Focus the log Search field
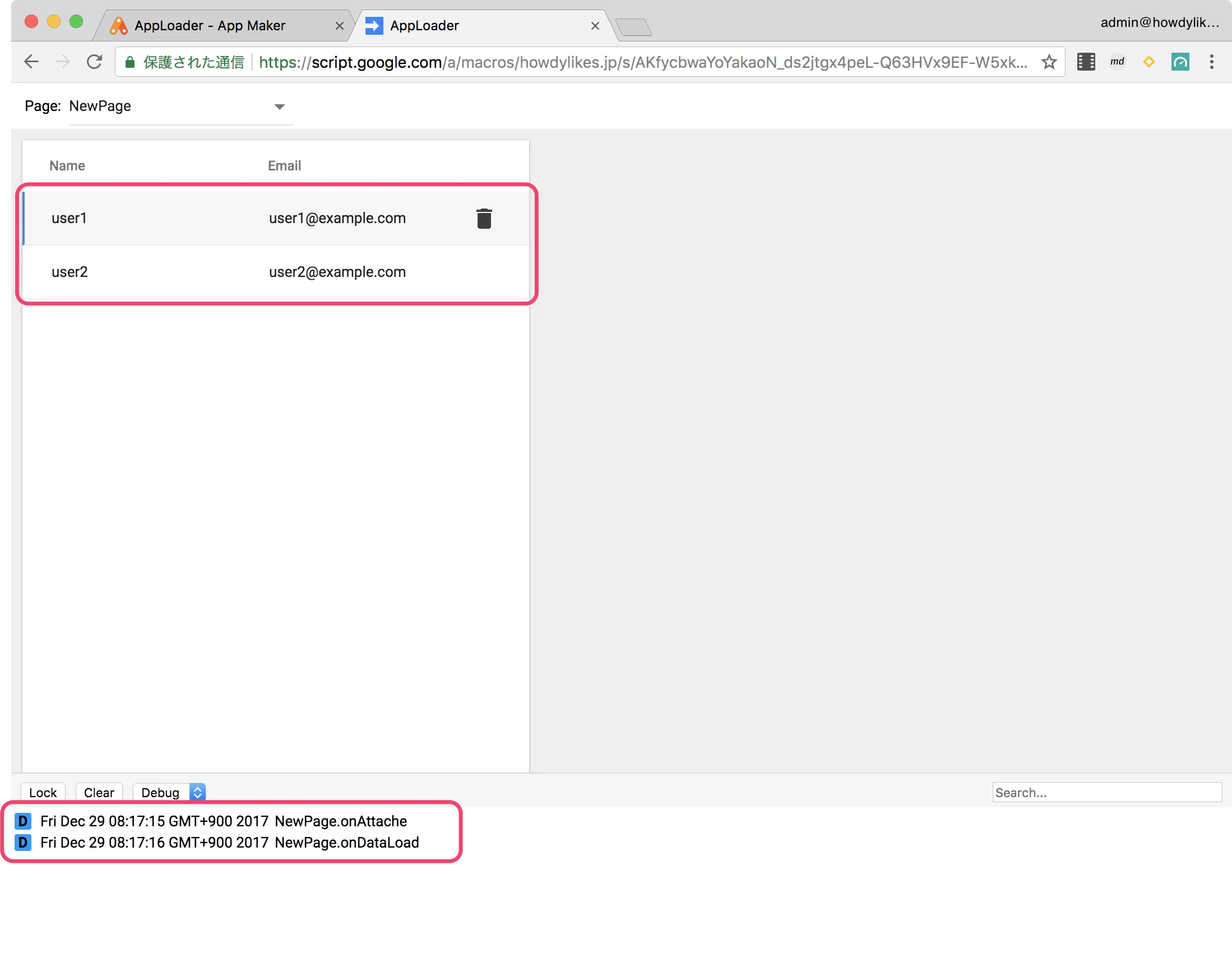 tap(1107, 792)
